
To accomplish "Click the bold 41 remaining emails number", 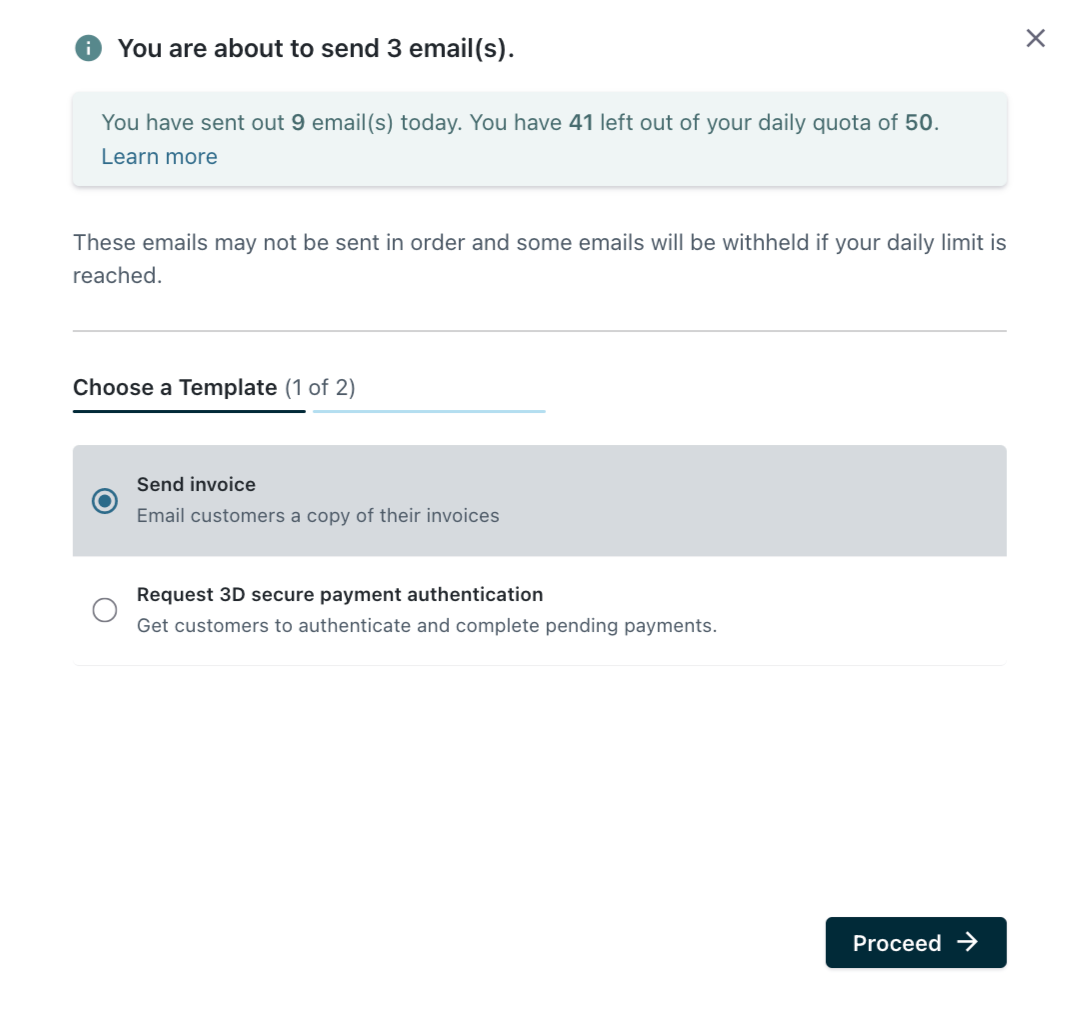I will tap(581, 124).
